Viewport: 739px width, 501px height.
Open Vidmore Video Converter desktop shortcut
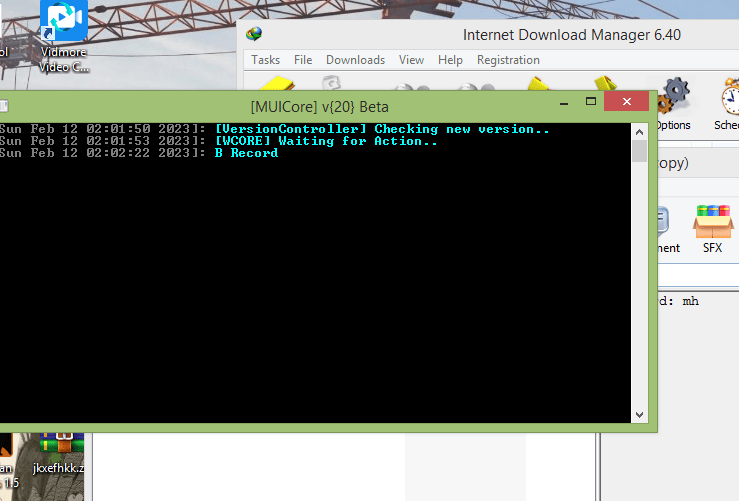(64, 37)
